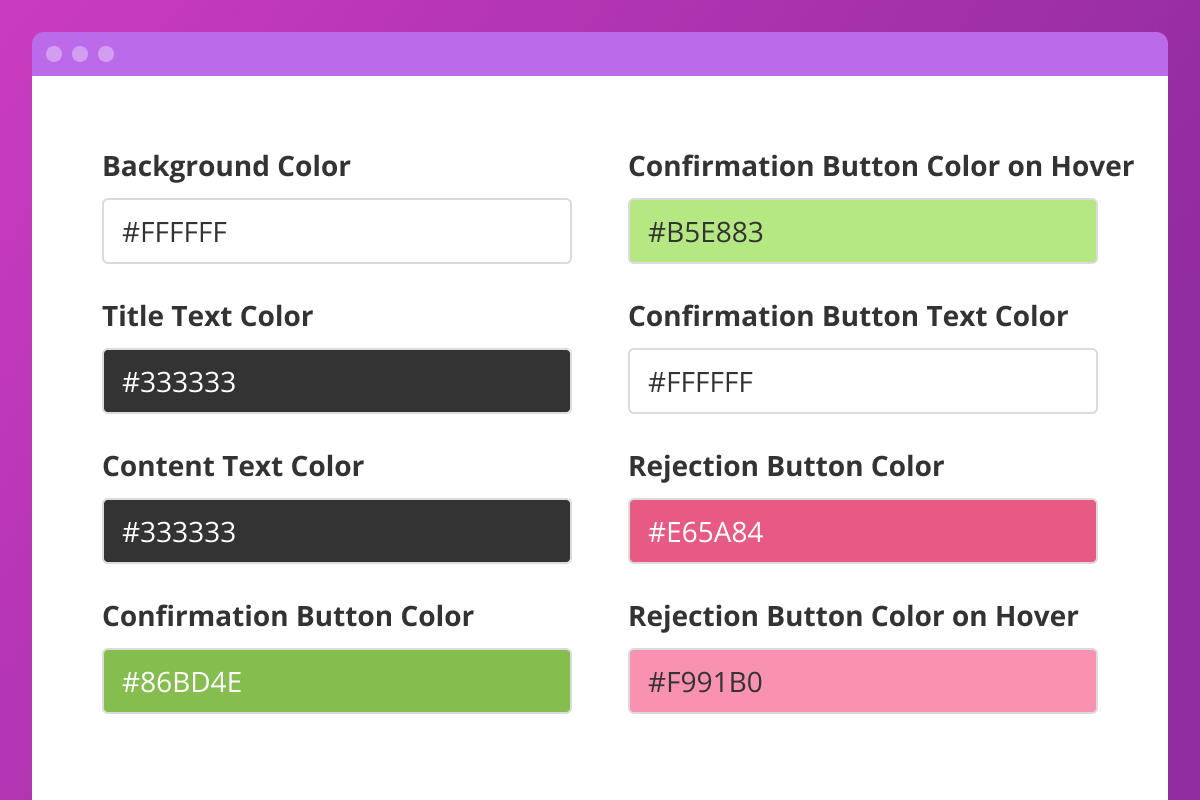The image size is (1200, 800).
Task: Click the Background Color #FFFFFF input field
Action: [337, 231]
